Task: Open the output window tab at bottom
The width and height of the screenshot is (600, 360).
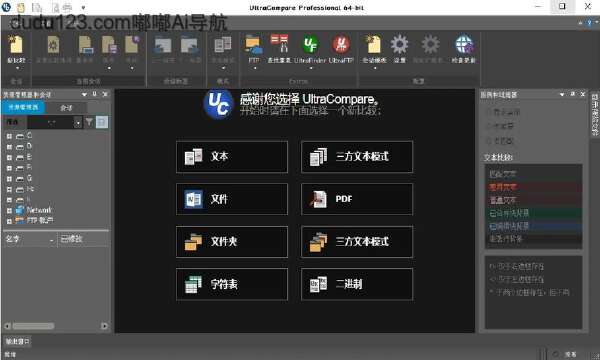Action: 17,341
